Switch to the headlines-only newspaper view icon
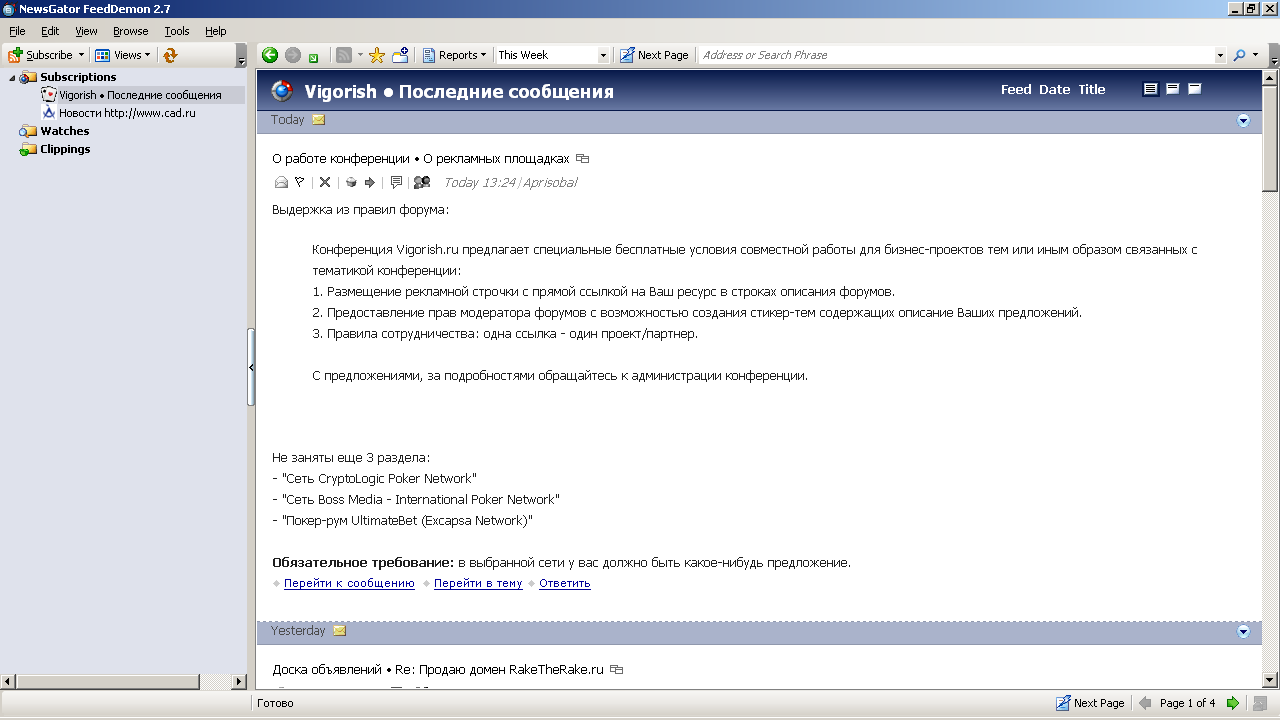 point(1194,89)
